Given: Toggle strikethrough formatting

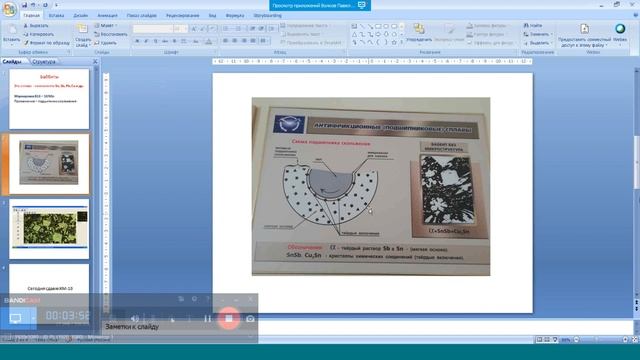Looking at the screenshot, I should [165, 41].
